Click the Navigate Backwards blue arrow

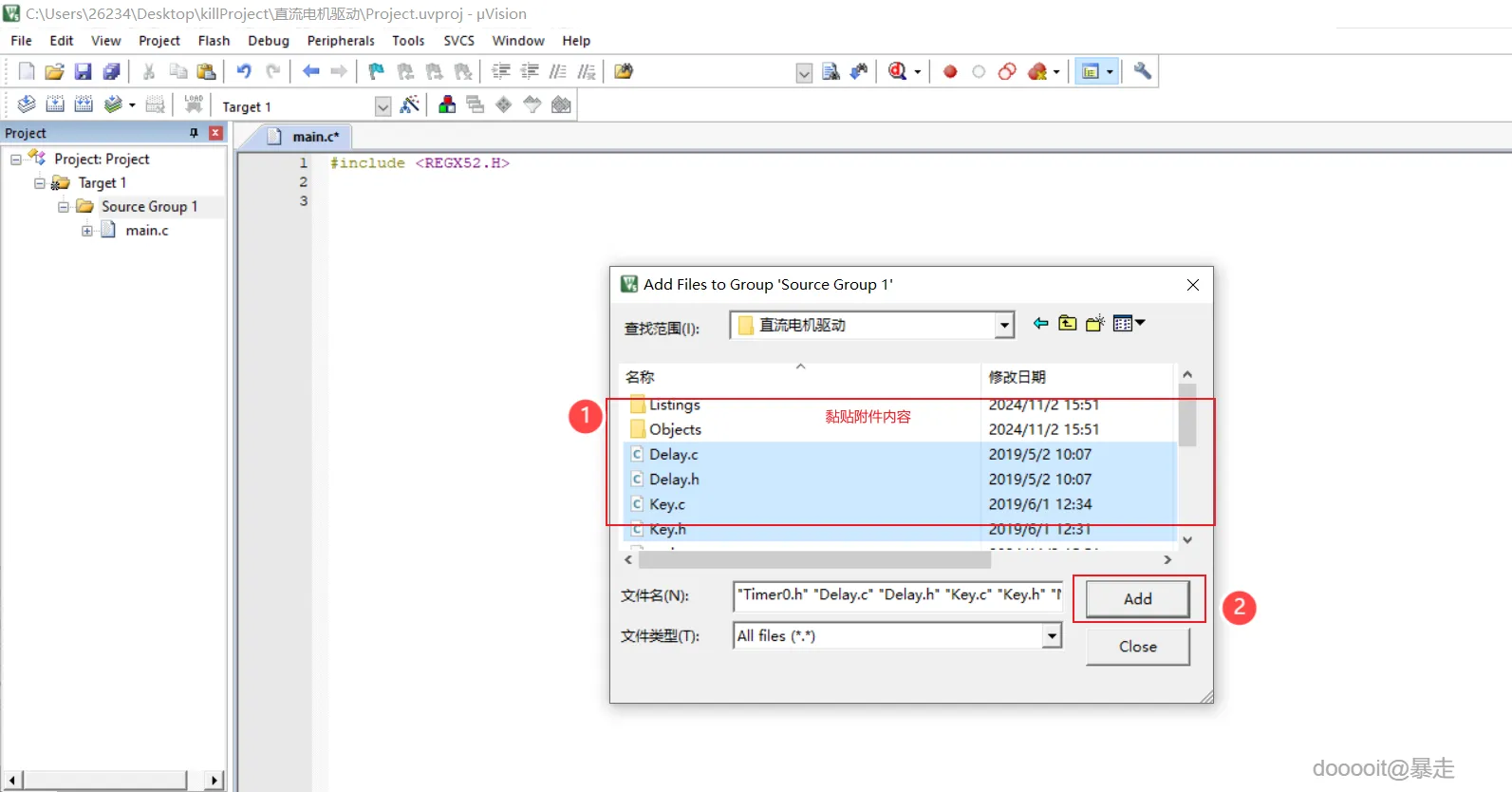tap(310, 71)
